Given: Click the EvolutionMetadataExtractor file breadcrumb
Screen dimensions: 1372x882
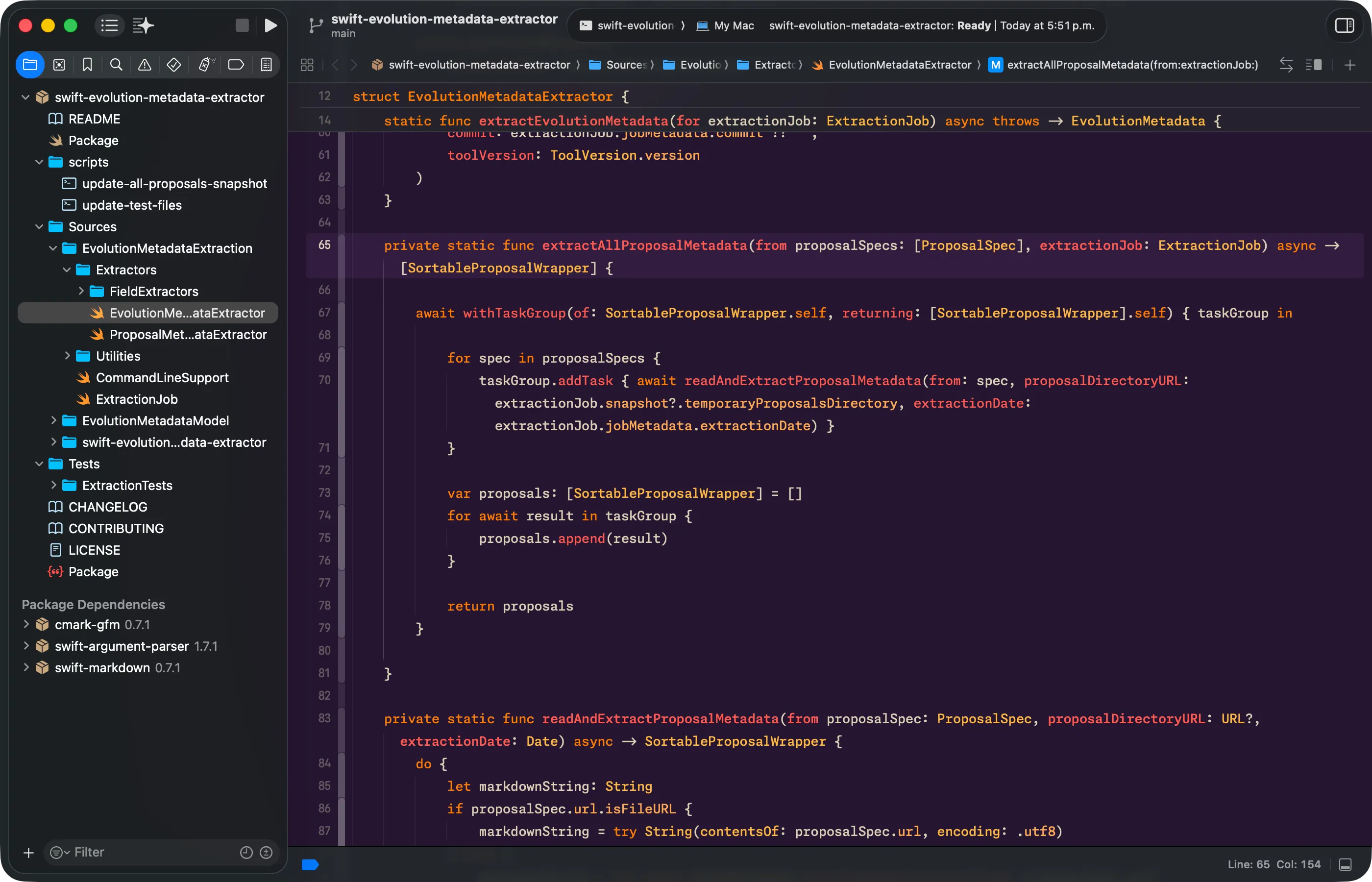Looking at the screenshot, I should point(892,65).
